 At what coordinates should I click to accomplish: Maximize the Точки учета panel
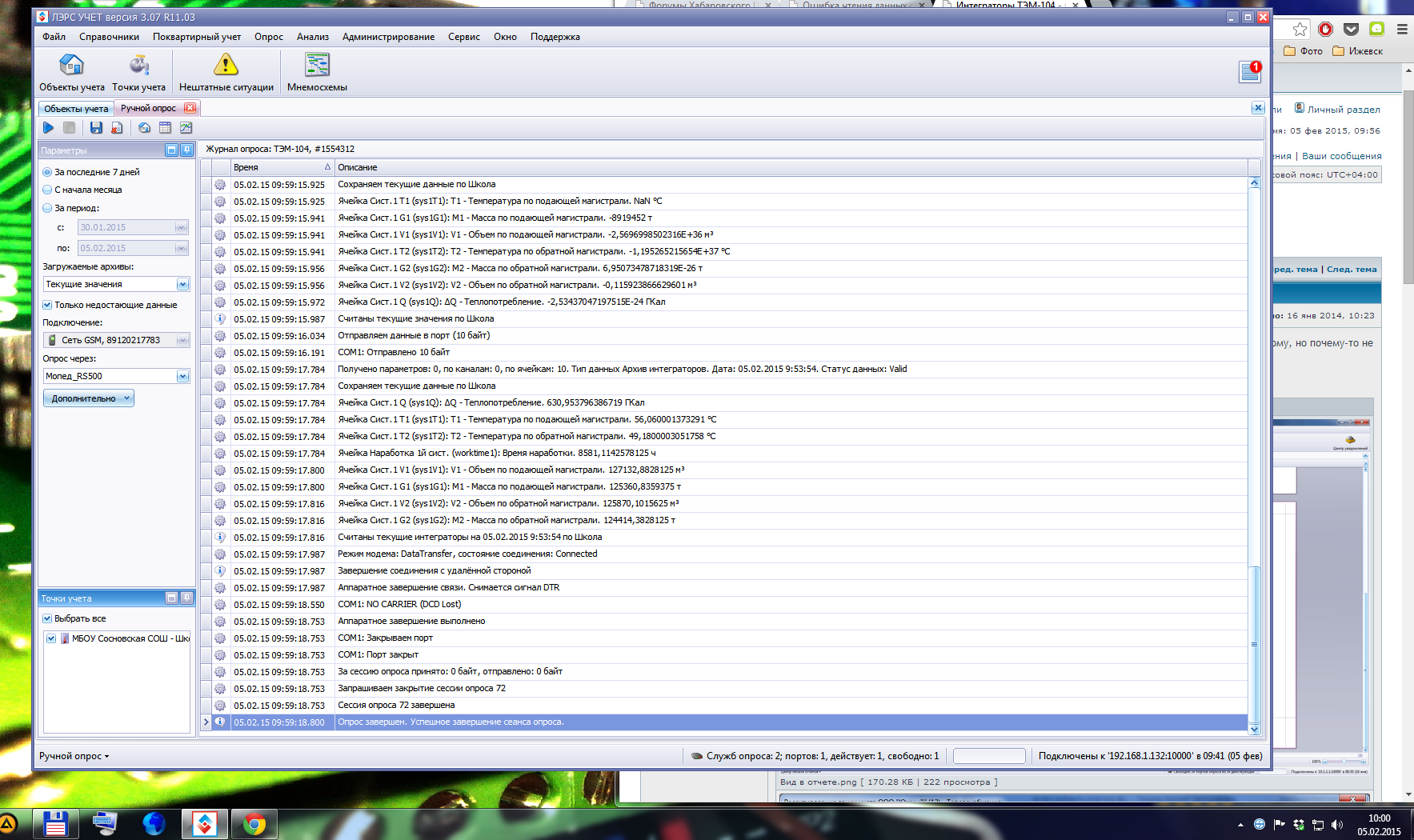(x=171, y=598)
